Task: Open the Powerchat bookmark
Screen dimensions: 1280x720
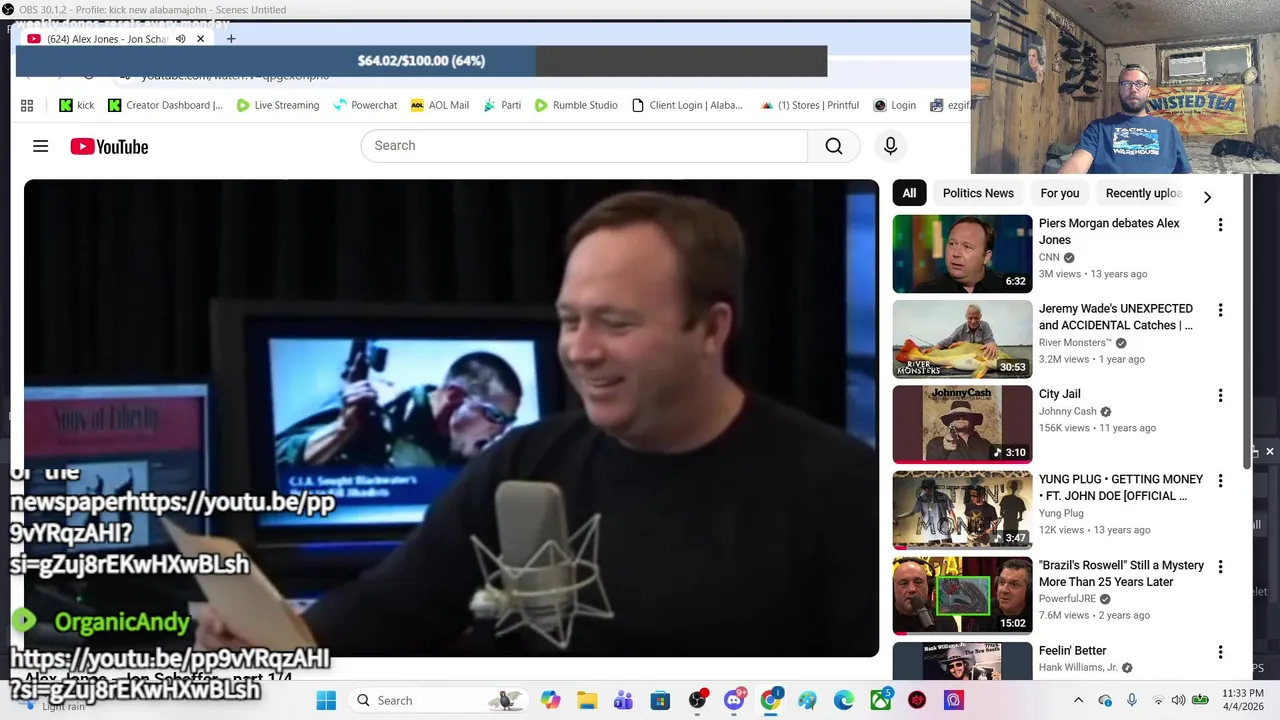Action: click(x=365, y=105)
